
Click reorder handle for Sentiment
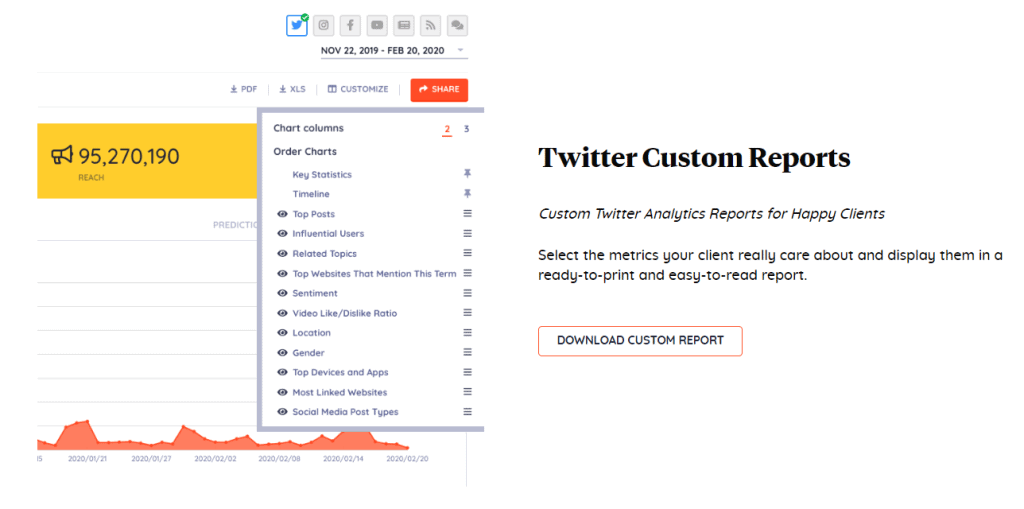[468, 293]
